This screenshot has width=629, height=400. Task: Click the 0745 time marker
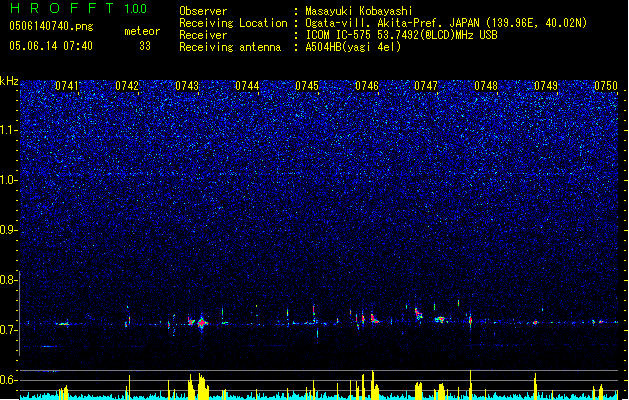pos(307,86)
